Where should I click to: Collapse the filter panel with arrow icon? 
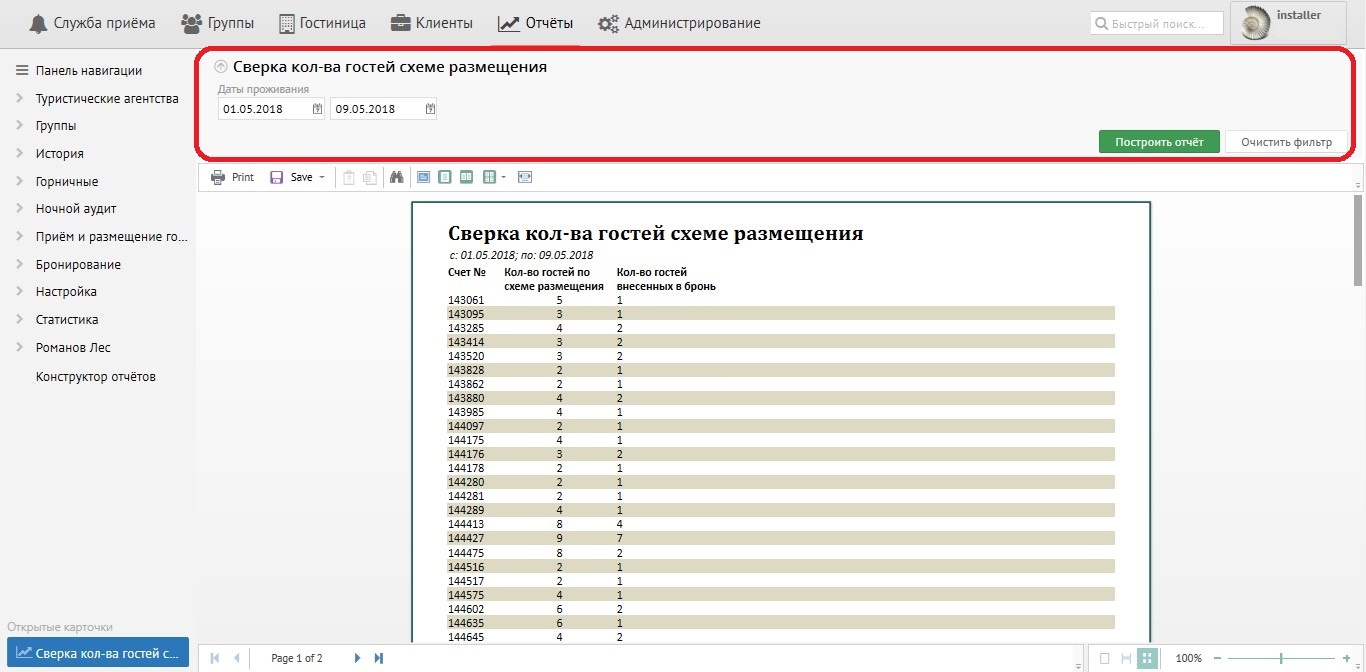point(221,68)
